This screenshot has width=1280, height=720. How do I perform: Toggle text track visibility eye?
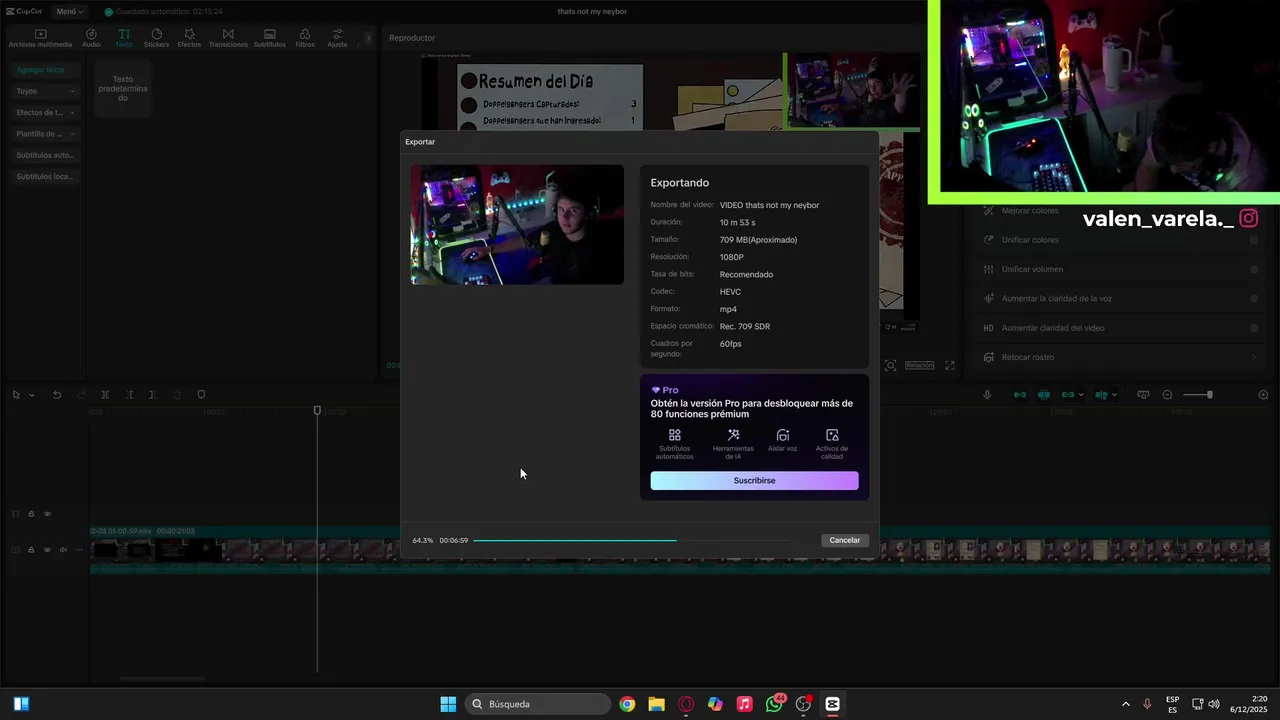47,514
